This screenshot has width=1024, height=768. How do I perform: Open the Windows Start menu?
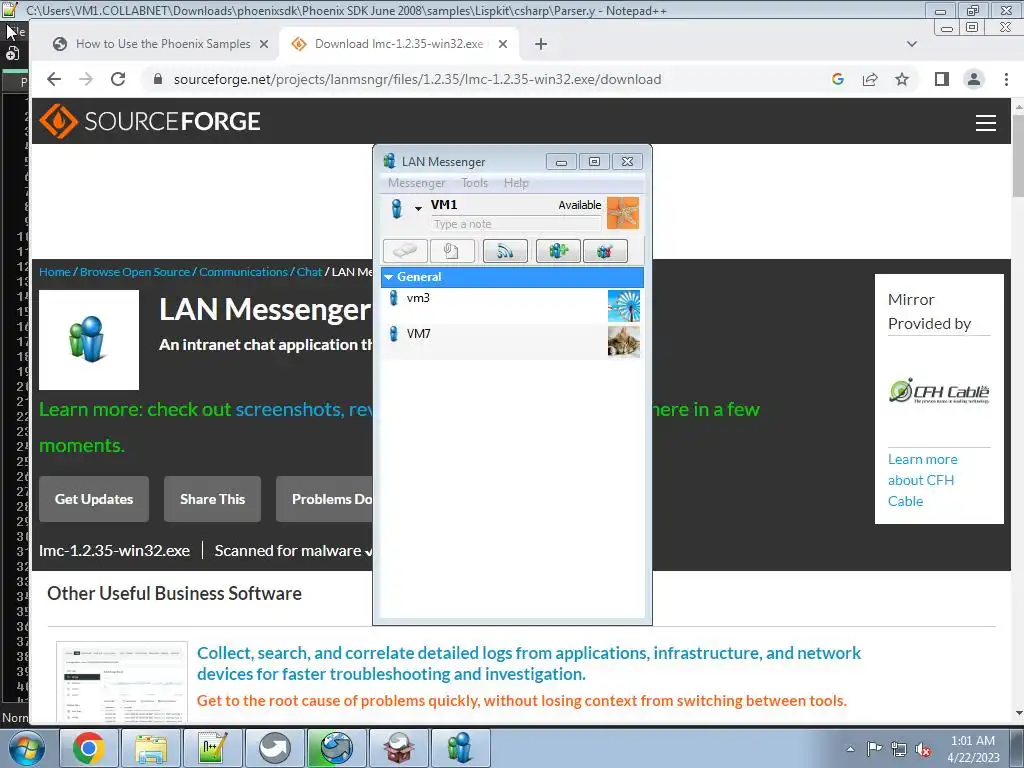[27, 747]
